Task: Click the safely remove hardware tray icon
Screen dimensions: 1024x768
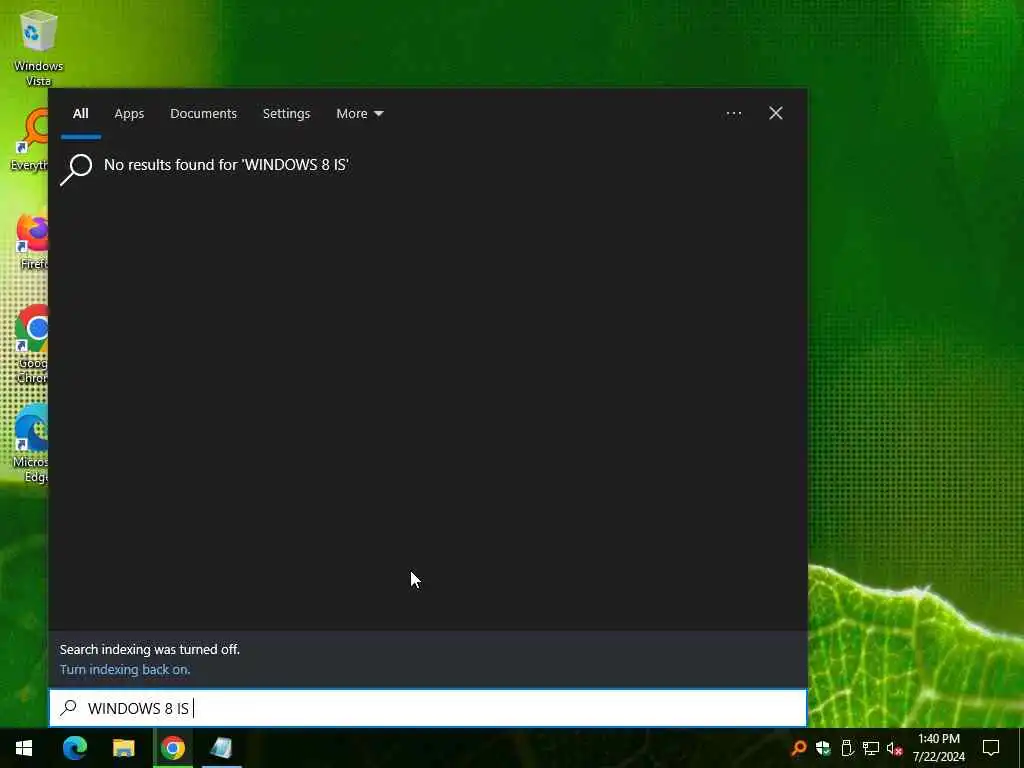Action: [x=847, y=748]
